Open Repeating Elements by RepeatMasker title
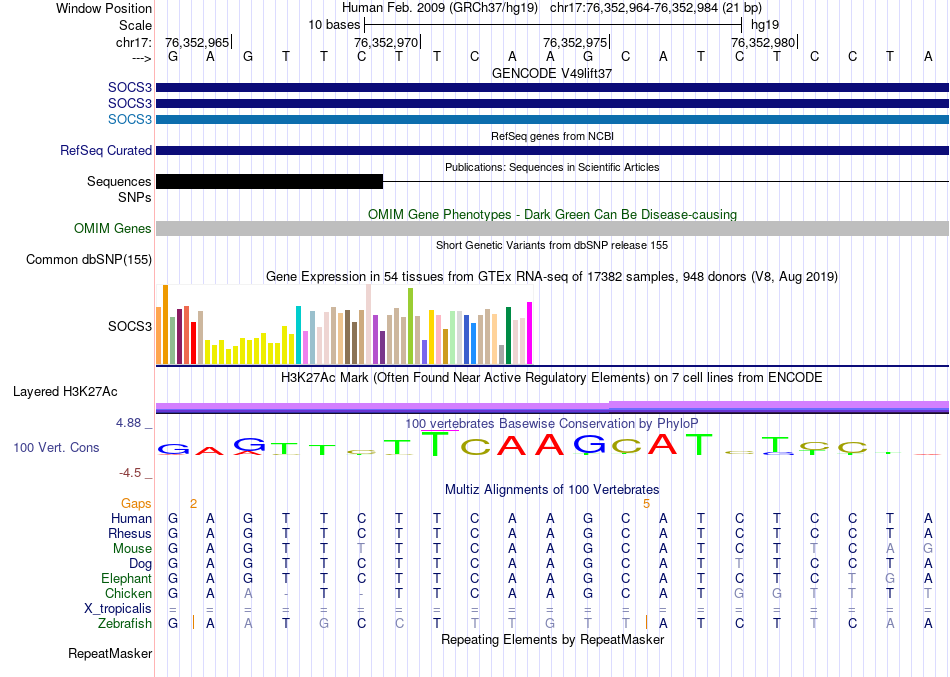 [x=552, y=640]
